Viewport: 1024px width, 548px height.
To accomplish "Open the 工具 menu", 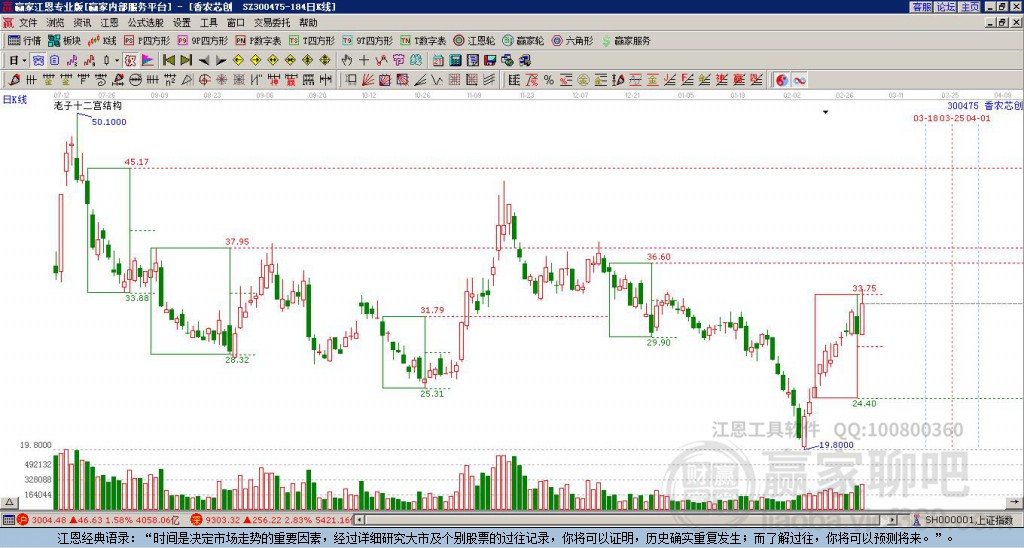I will pos(209,23).
